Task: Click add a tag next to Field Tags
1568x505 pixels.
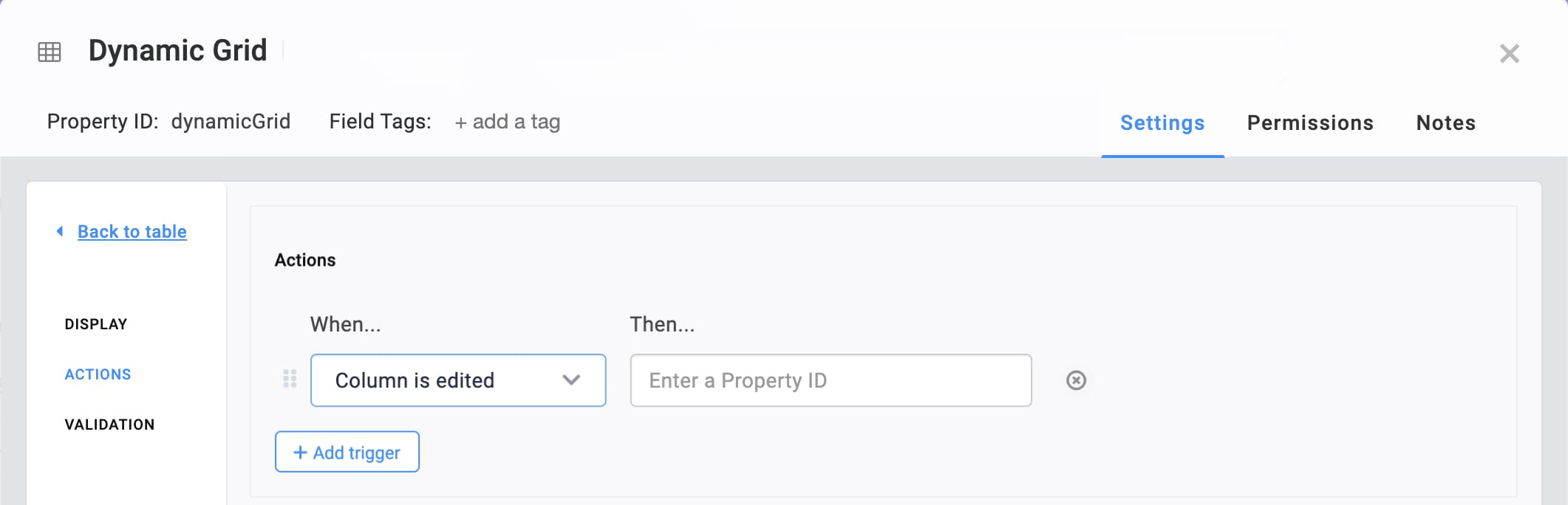Action: click(508, 122)
